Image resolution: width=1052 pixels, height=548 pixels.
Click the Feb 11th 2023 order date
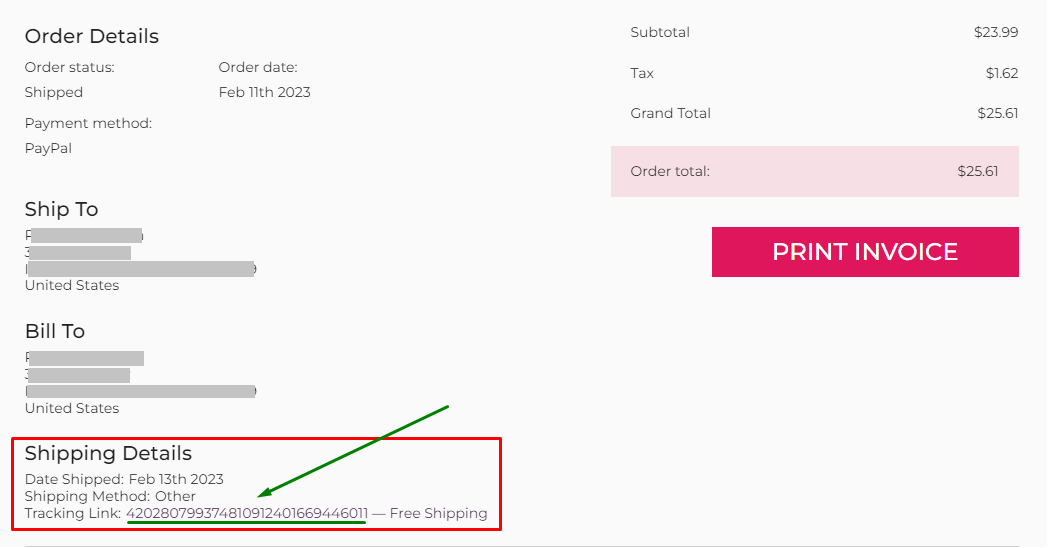[264, 92]
